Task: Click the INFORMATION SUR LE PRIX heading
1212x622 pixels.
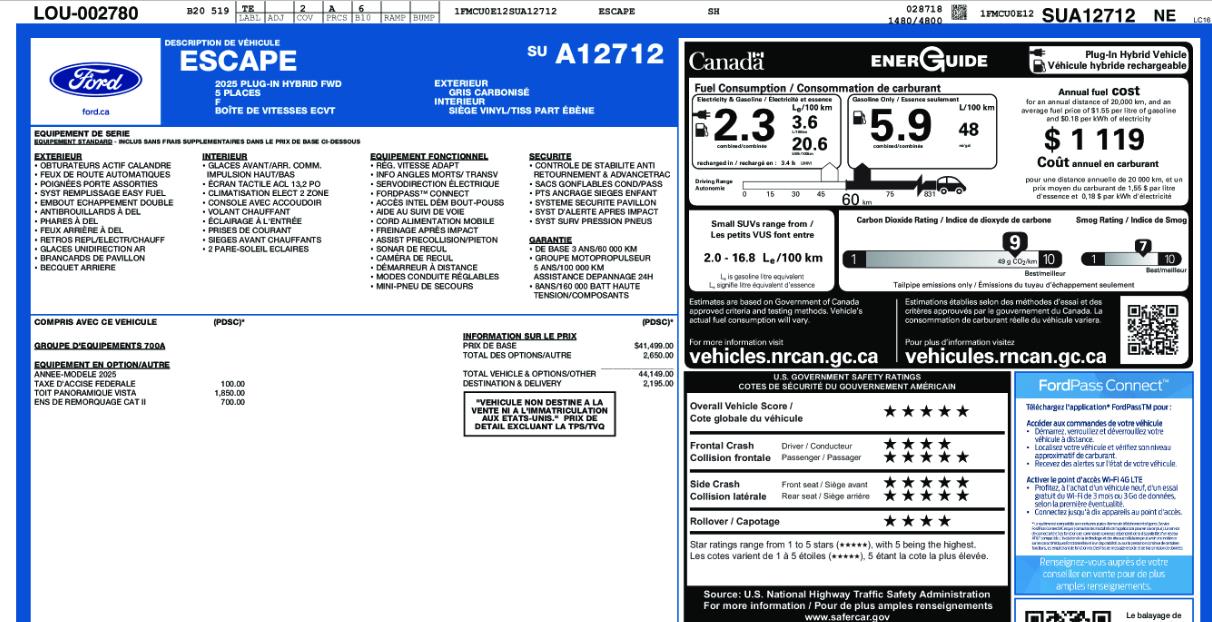Action: (x=519, y=336)
